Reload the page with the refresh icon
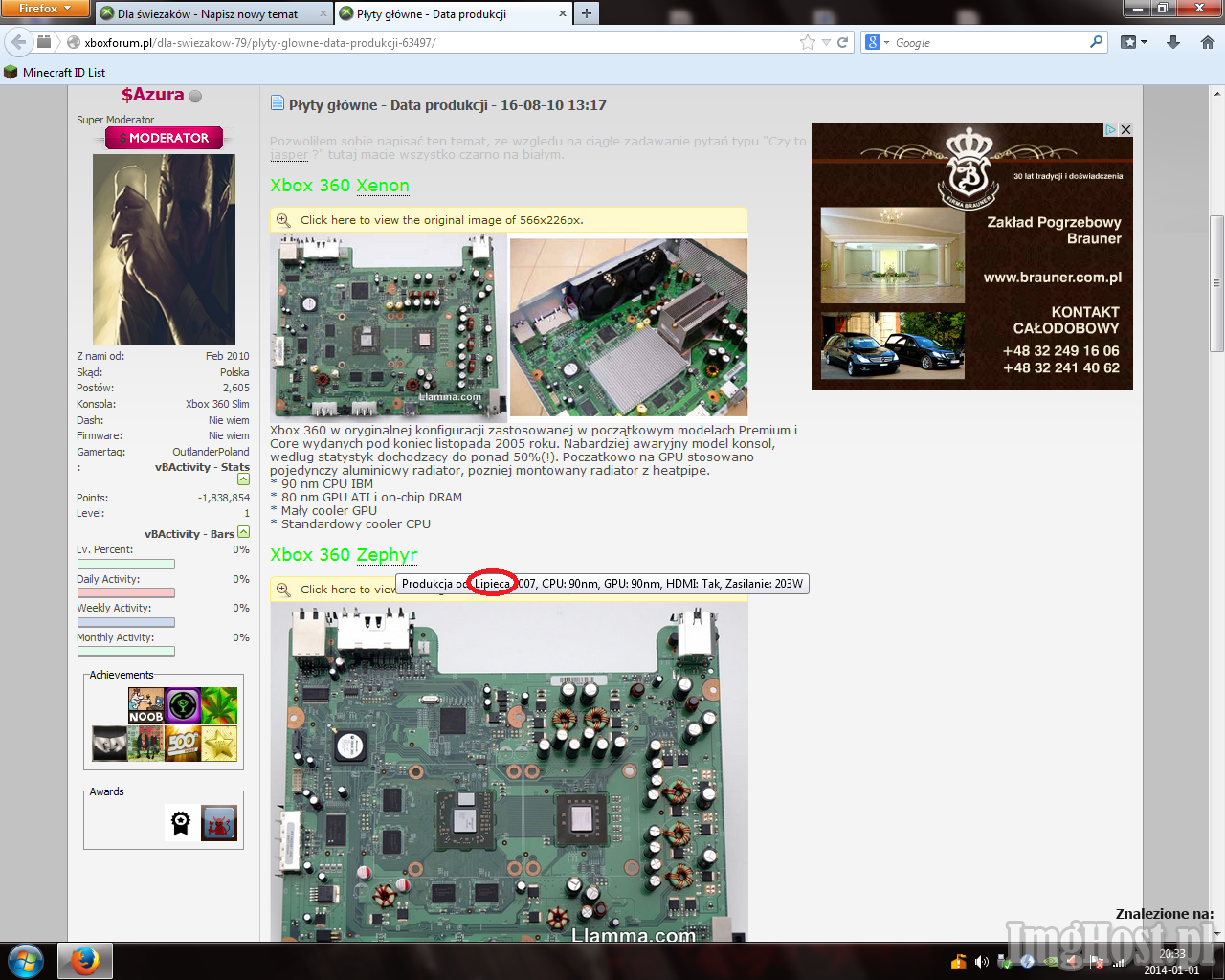This screenshot has width=1225, height=980. tap(842, 42)
